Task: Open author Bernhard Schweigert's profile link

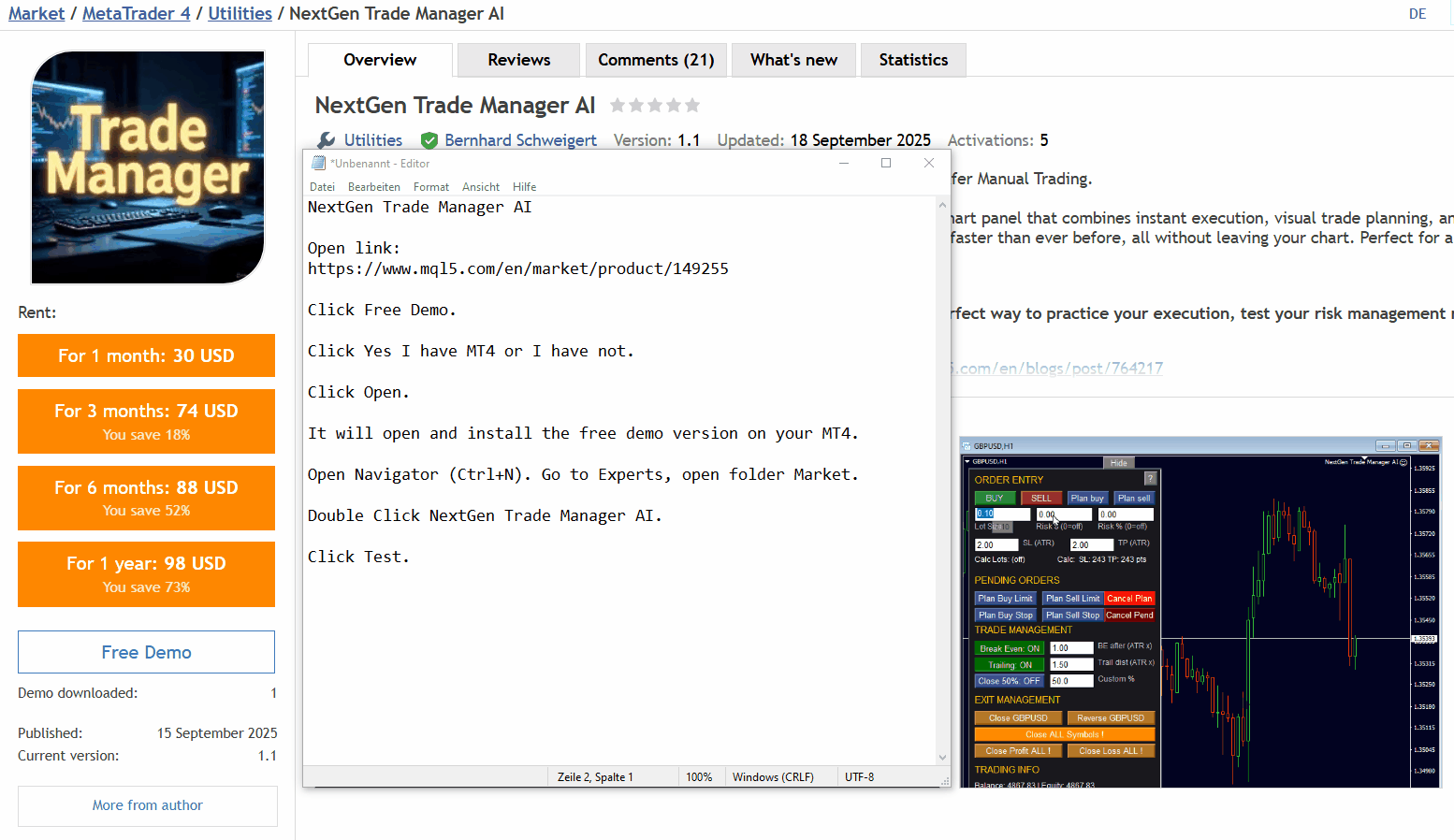Action: pos(520,140)
